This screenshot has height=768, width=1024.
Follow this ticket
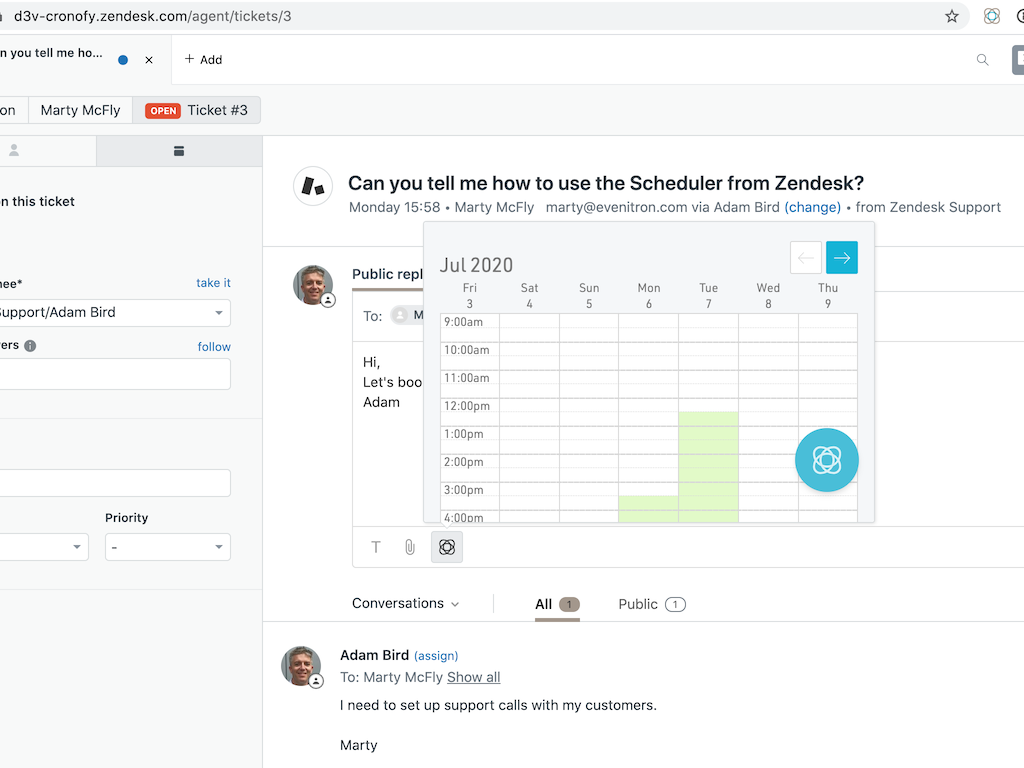(214, 345)
